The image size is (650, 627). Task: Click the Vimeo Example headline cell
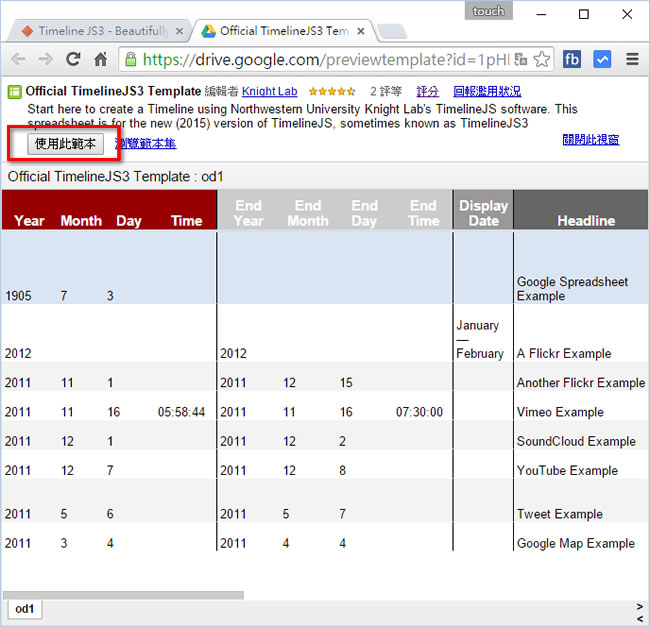click(x=560, y=412)
